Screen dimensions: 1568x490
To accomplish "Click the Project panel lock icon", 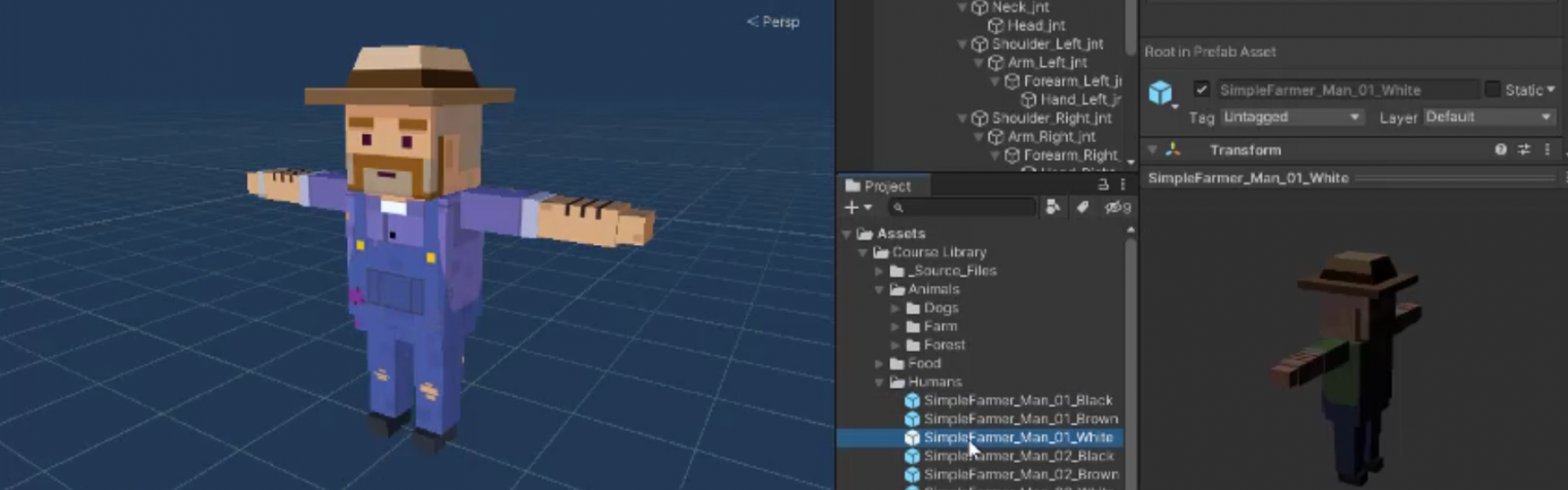I will click(x=1102, y=185).
